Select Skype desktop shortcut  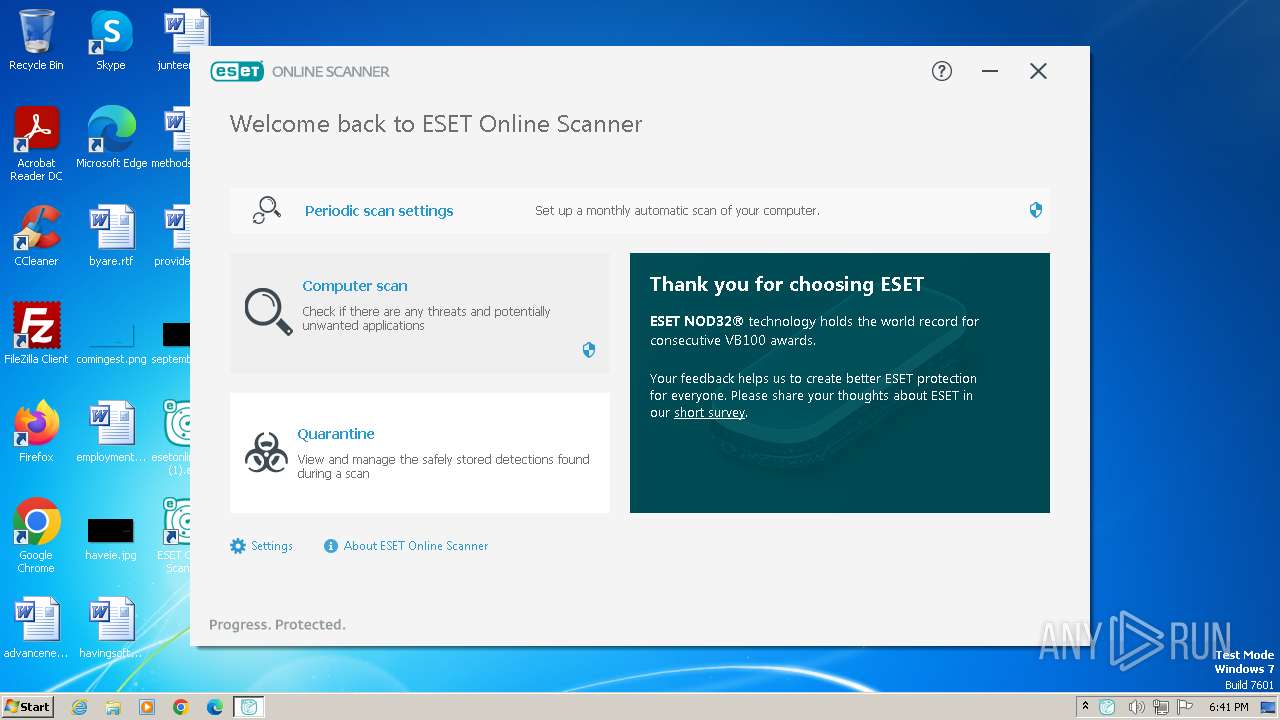(x=111, y=40)
